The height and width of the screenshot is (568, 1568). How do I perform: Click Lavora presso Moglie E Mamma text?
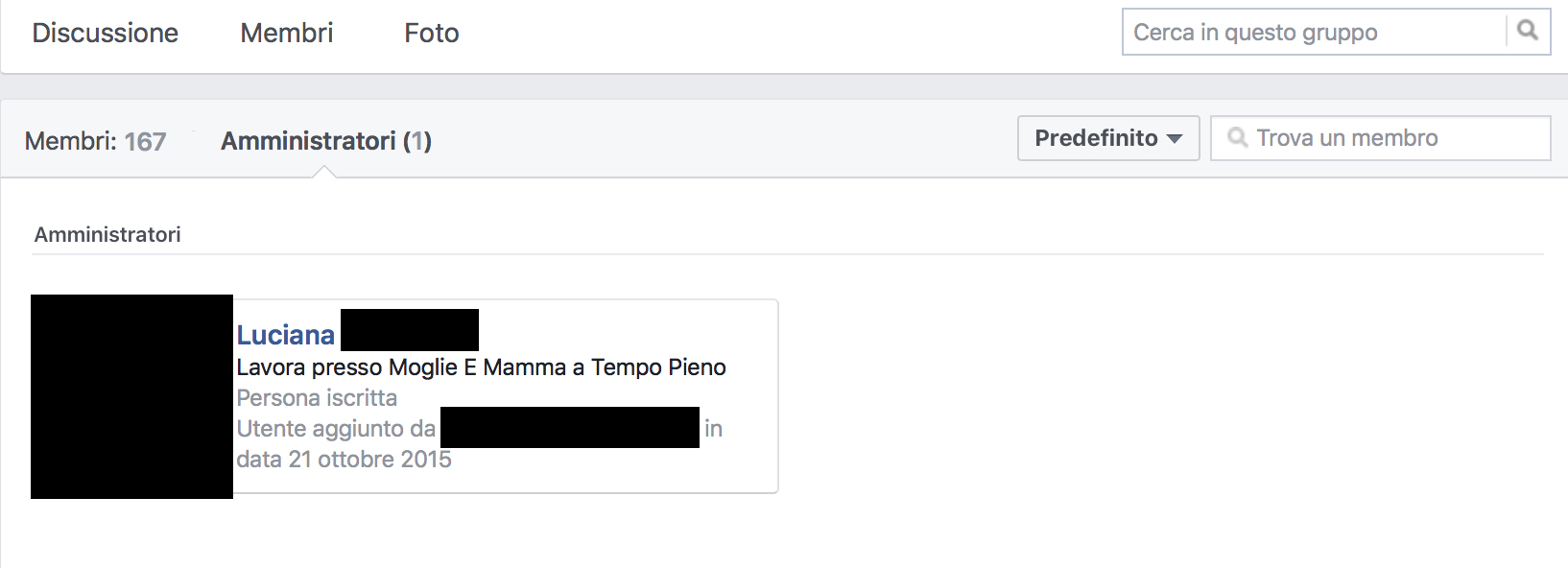click(x=481, y=367)
